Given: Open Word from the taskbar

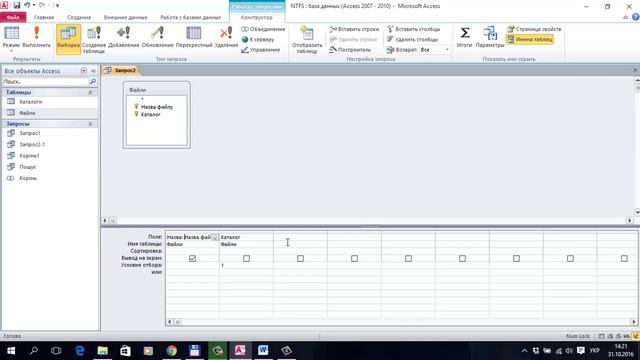Looking at the screenshot, I should 263,350.
